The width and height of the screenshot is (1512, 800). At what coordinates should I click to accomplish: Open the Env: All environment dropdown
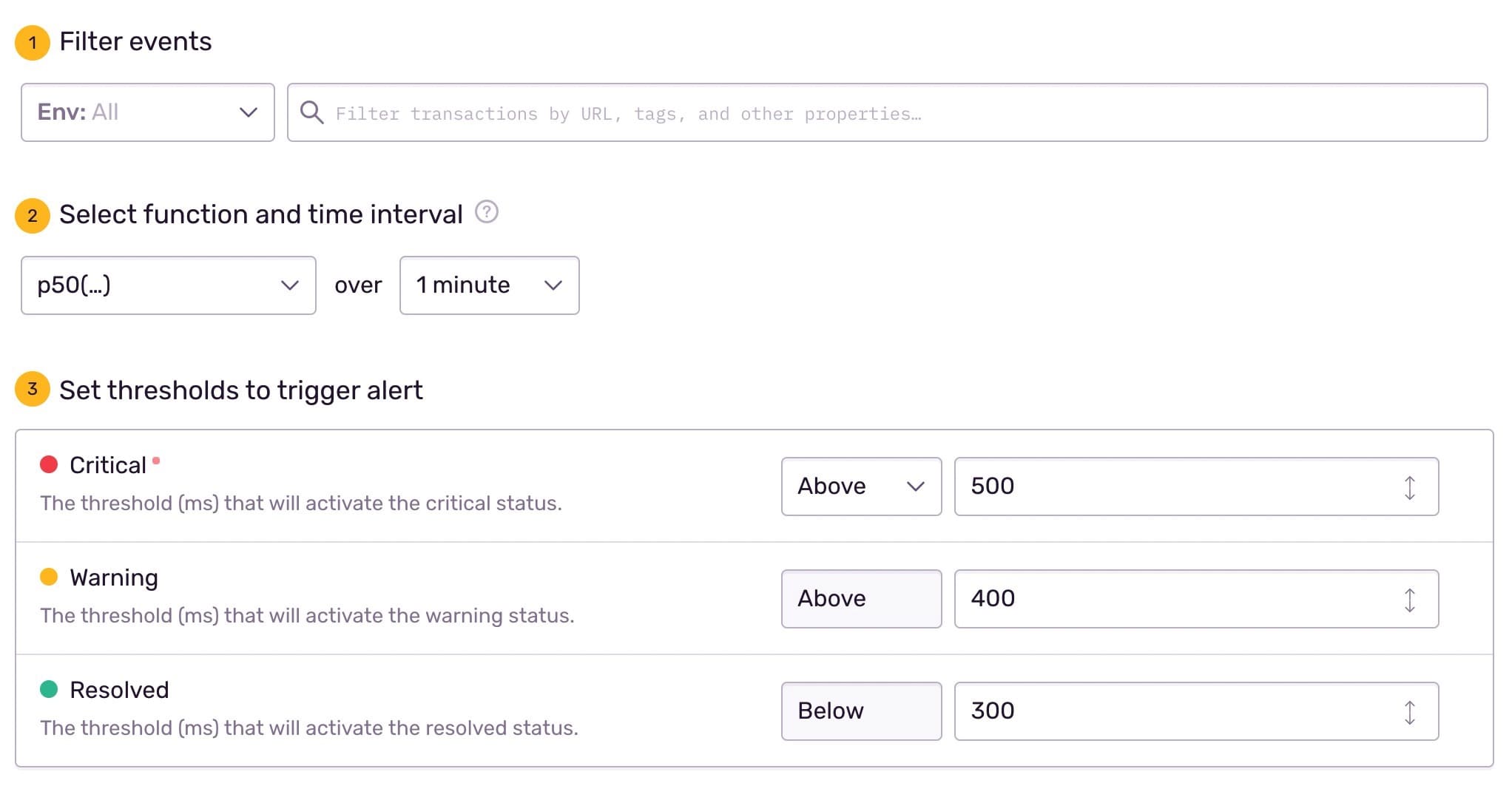click(148, 112)
